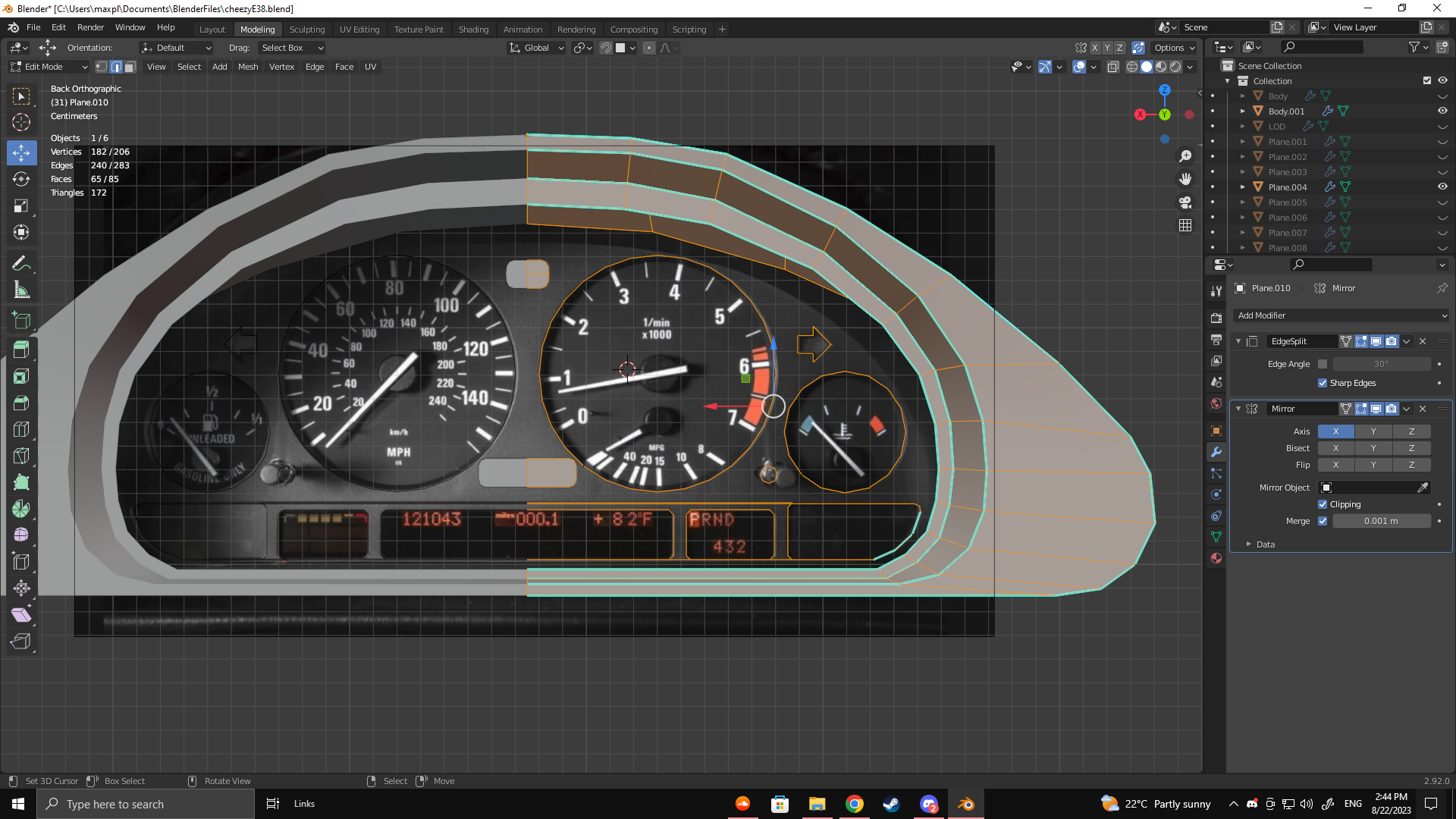Screen dimensions: 1456x819
Task: Activate the Measure tool
Action: pyautogui.click(x=21, y=290)
